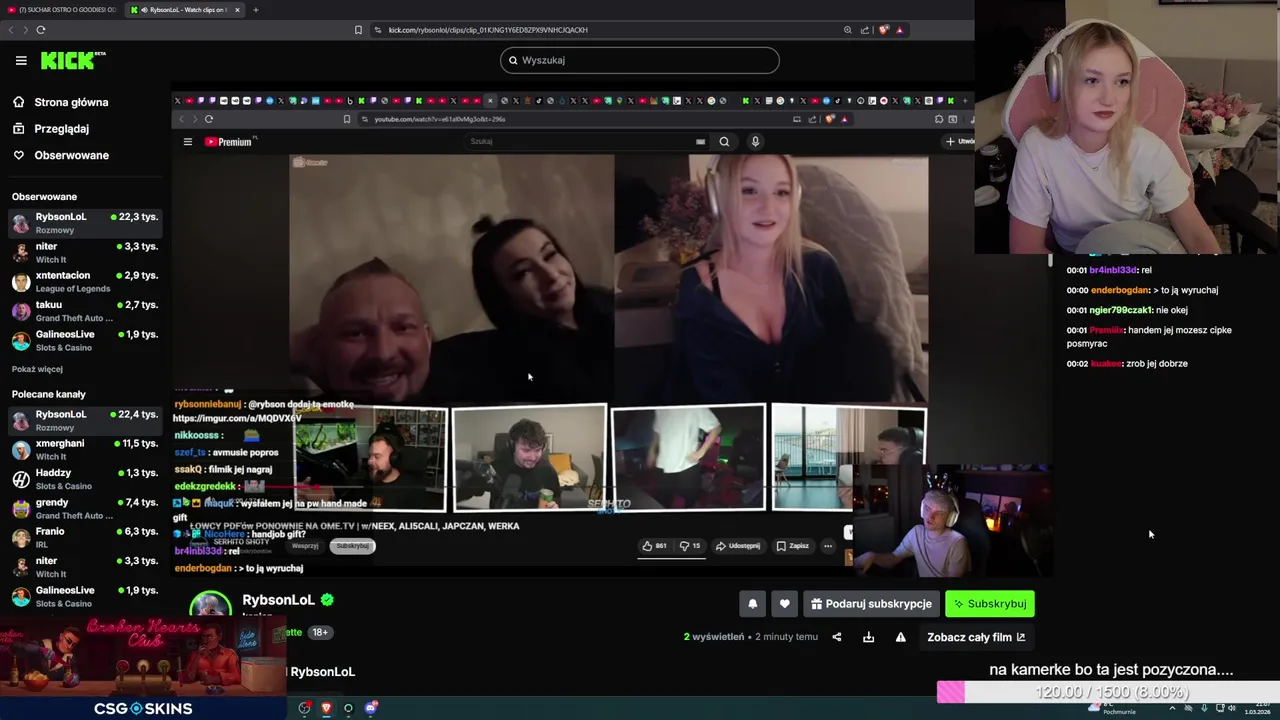
Task: Open Discord icon in taskbar
Action: pyautogui.click(x=371, y=708)
